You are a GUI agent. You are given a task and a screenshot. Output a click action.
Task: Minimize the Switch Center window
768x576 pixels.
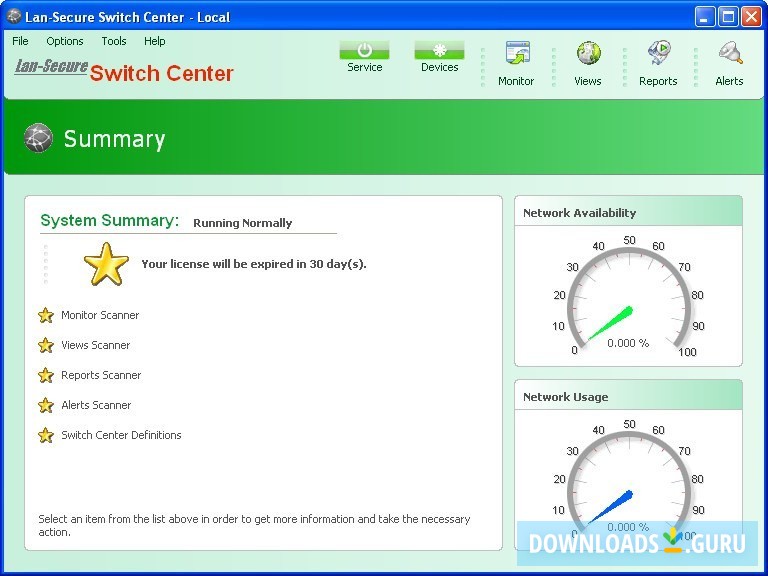point(705,17)
